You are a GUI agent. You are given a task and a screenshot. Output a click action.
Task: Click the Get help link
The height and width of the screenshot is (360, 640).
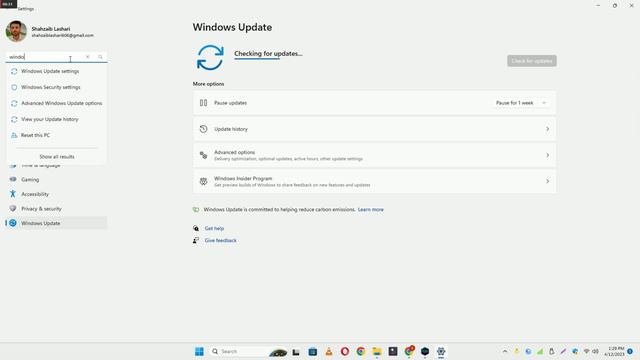[x=214, y=229]
